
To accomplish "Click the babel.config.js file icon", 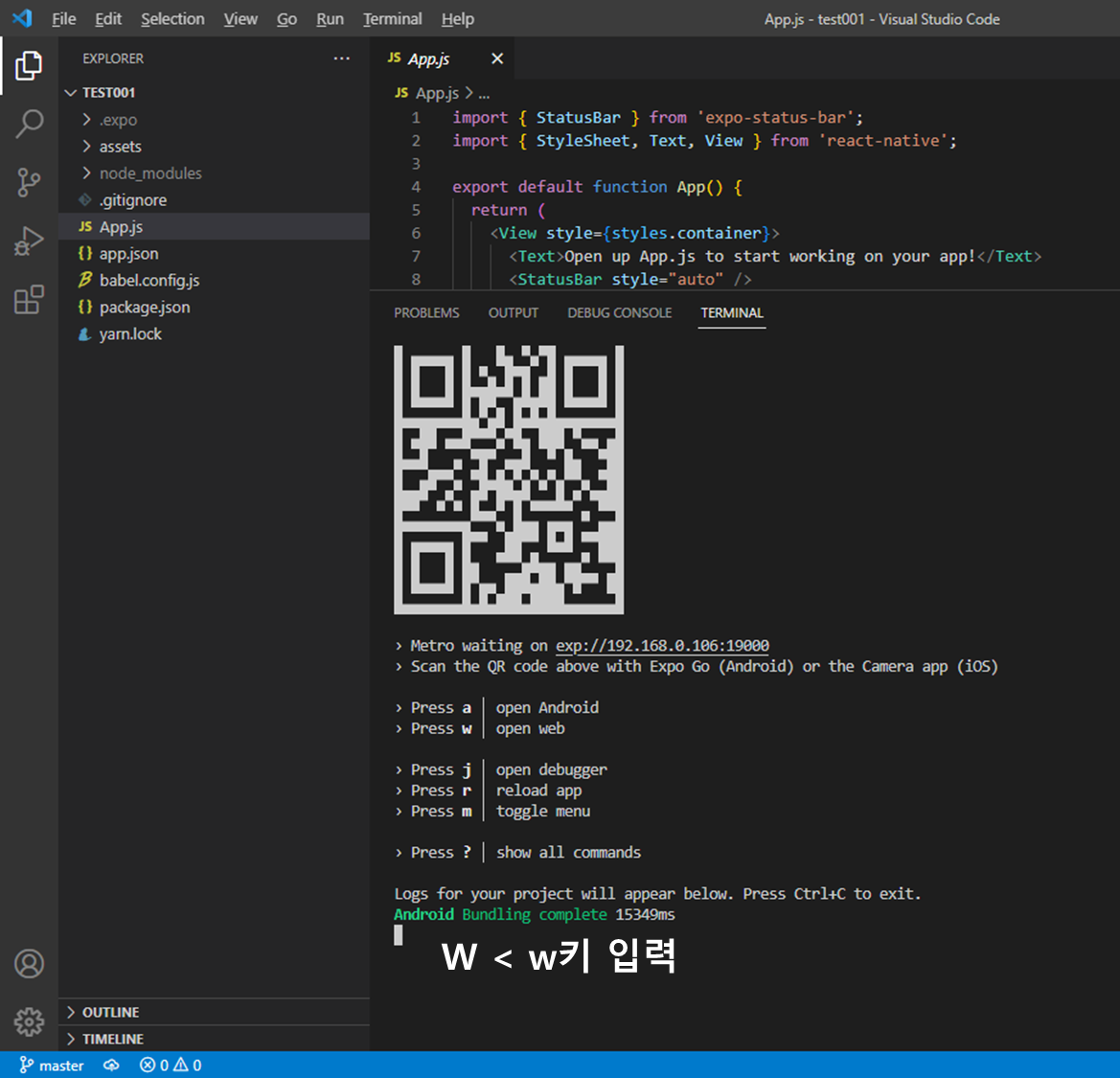I will click(85, 280).
